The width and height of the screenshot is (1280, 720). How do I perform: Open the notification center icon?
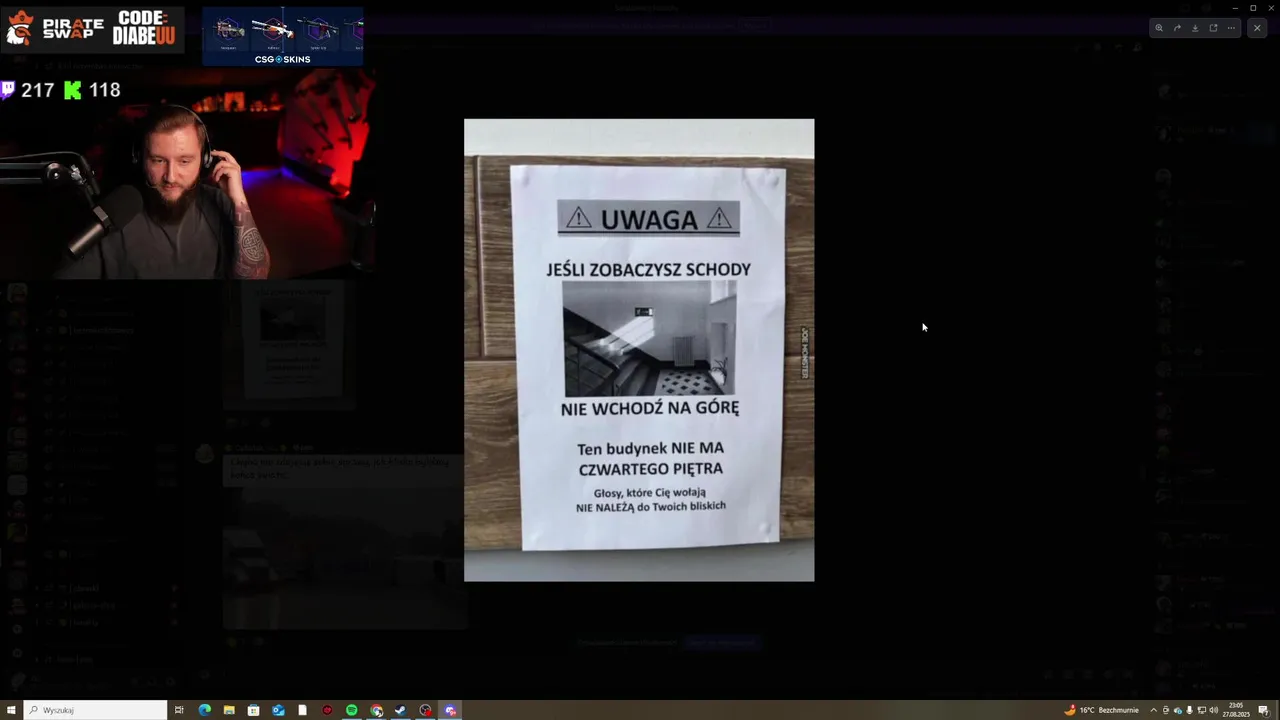(x=1264, y=710)
